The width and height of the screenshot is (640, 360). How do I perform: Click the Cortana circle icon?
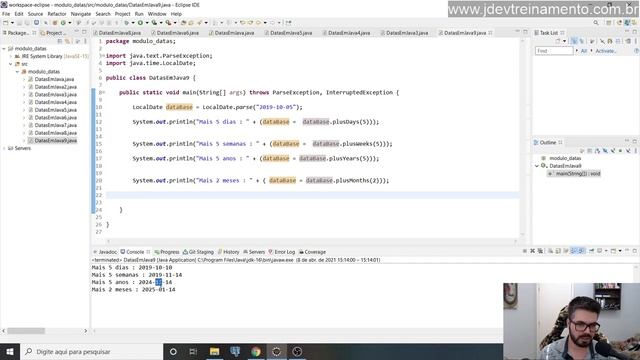coord(173,351)
